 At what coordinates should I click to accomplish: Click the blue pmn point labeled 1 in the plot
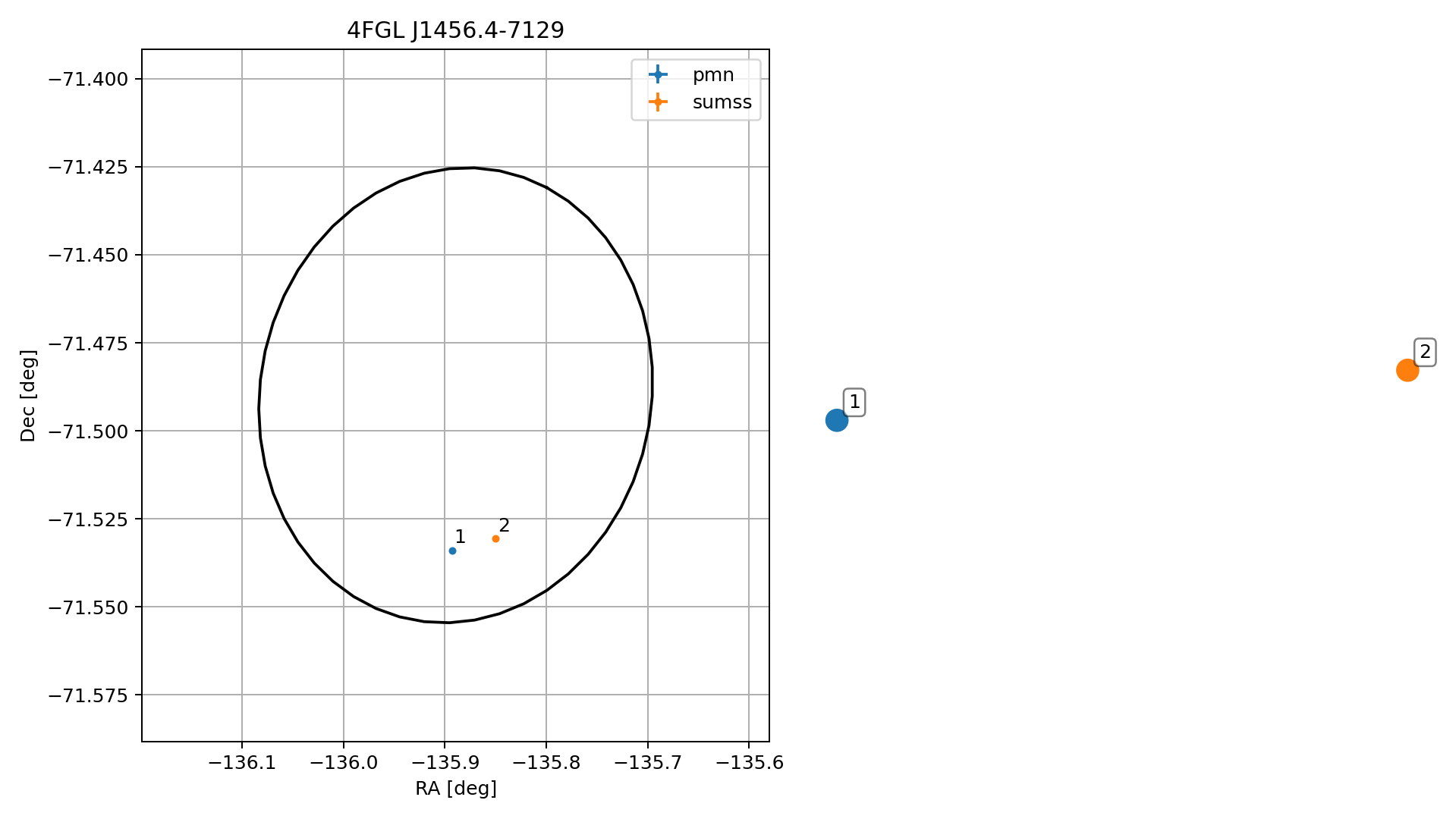pos(452,551)
